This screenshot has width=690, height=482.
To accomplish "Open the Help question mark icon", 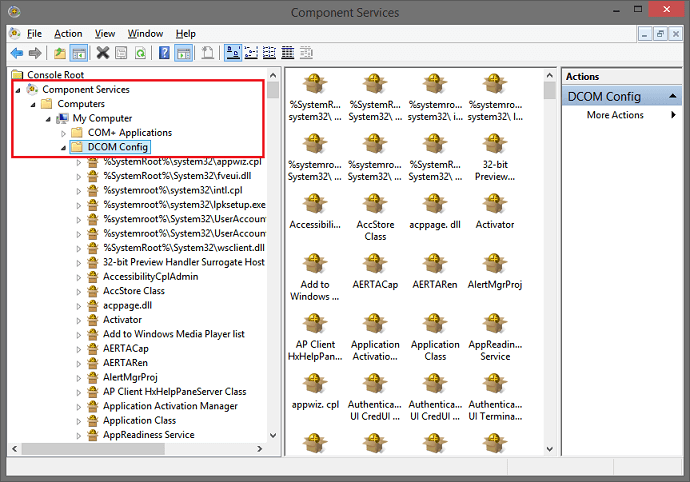I will (x=164, y=53).
